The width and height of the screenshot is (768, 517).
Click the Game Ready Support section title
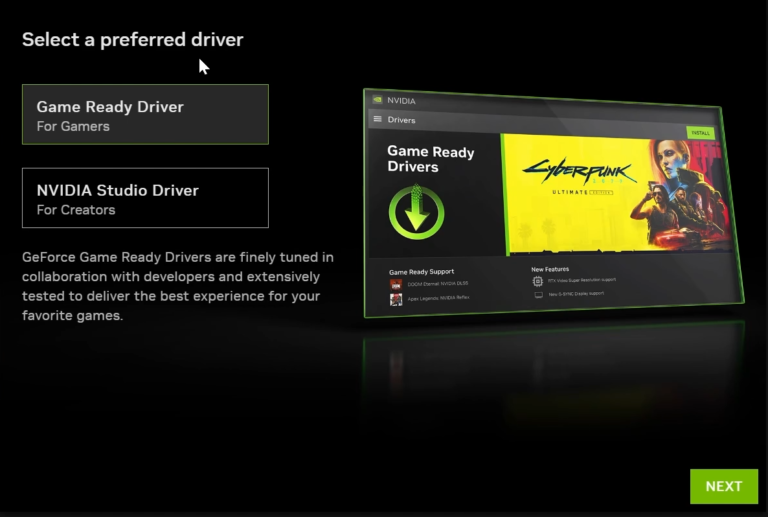[420, 271]
